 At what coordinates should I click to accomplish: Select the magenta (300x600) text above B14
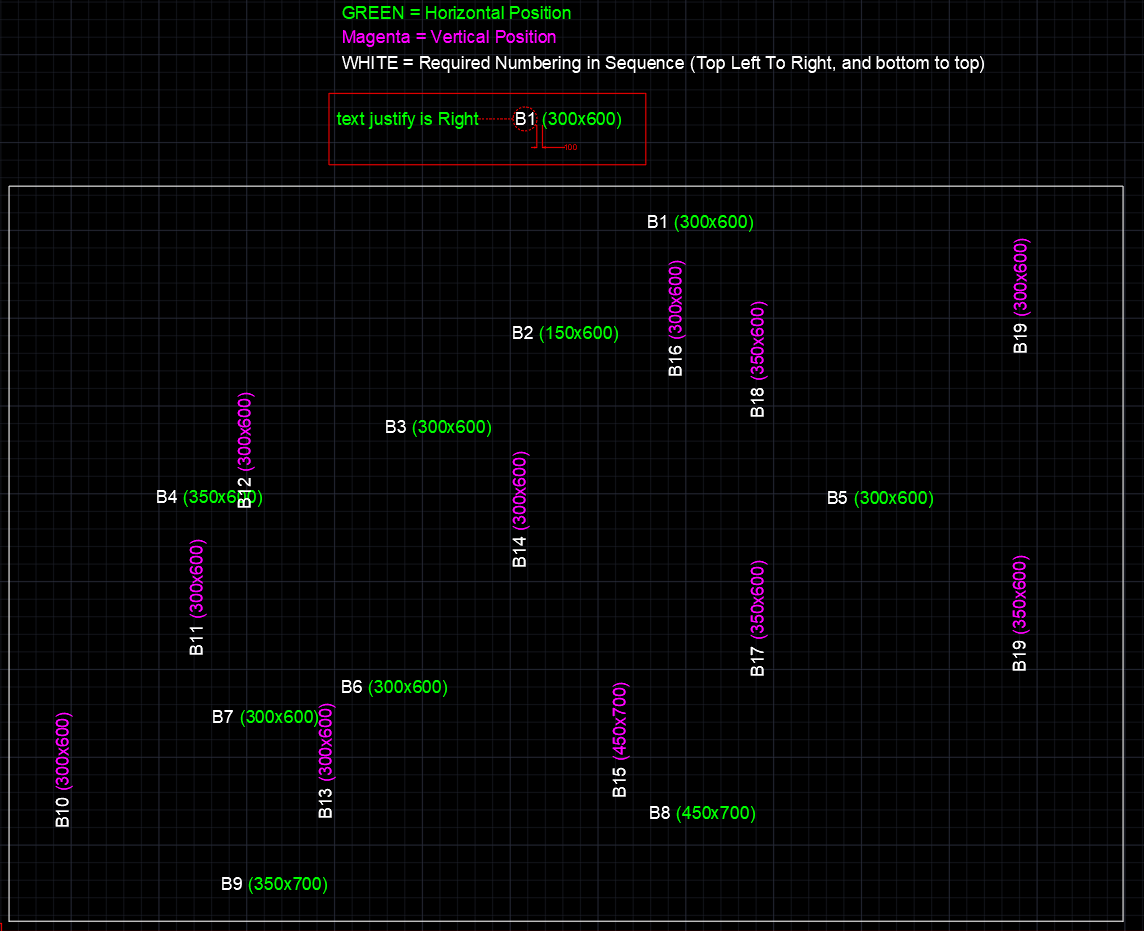[x=519, y=490]
